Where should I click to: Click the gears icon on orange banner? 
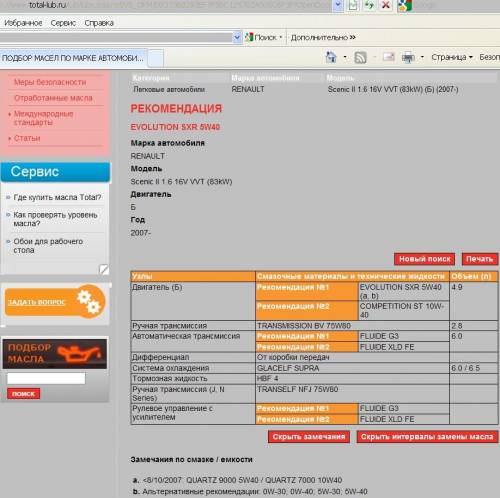point(88,301)
